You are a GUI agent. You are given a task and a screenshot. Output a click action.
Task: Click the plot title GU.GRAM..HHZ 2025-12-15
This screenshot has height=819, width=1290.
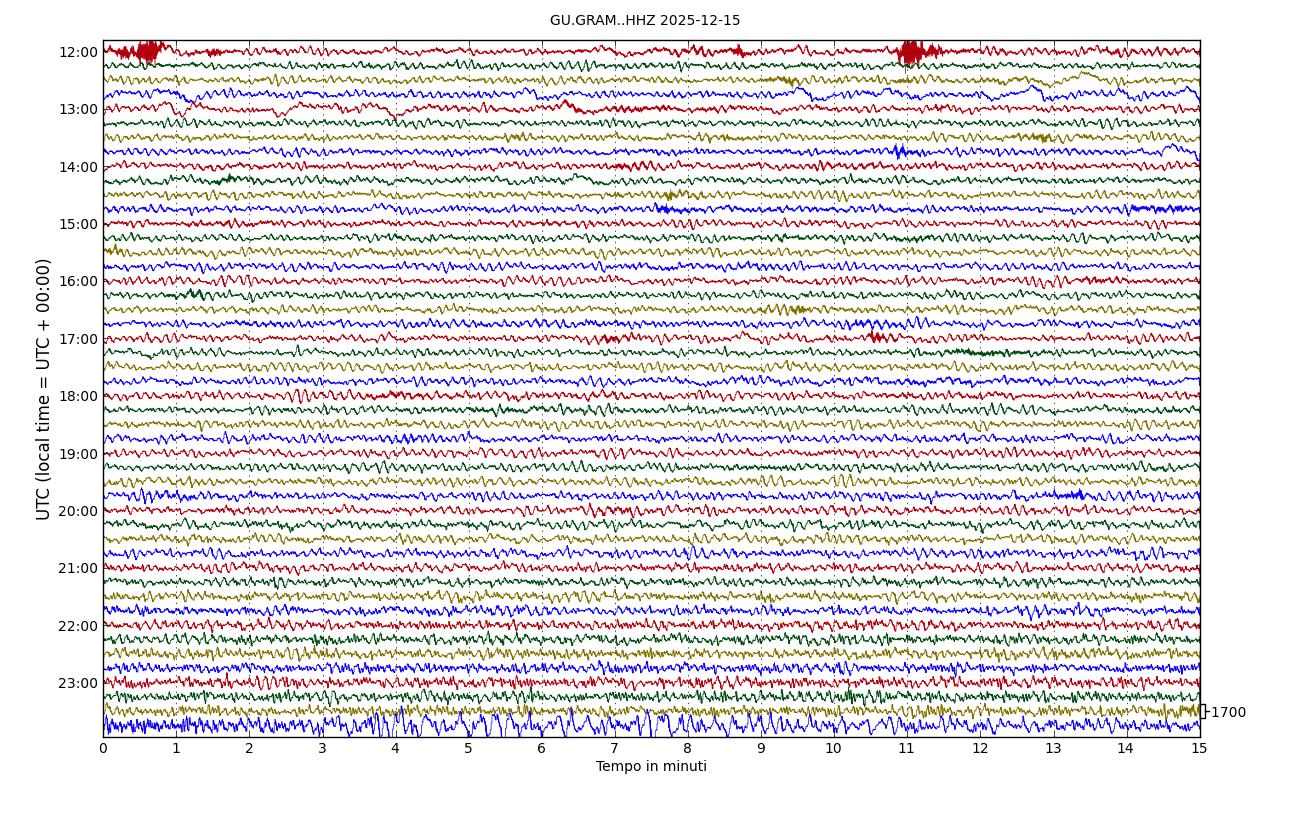click(x=645, y=21)
